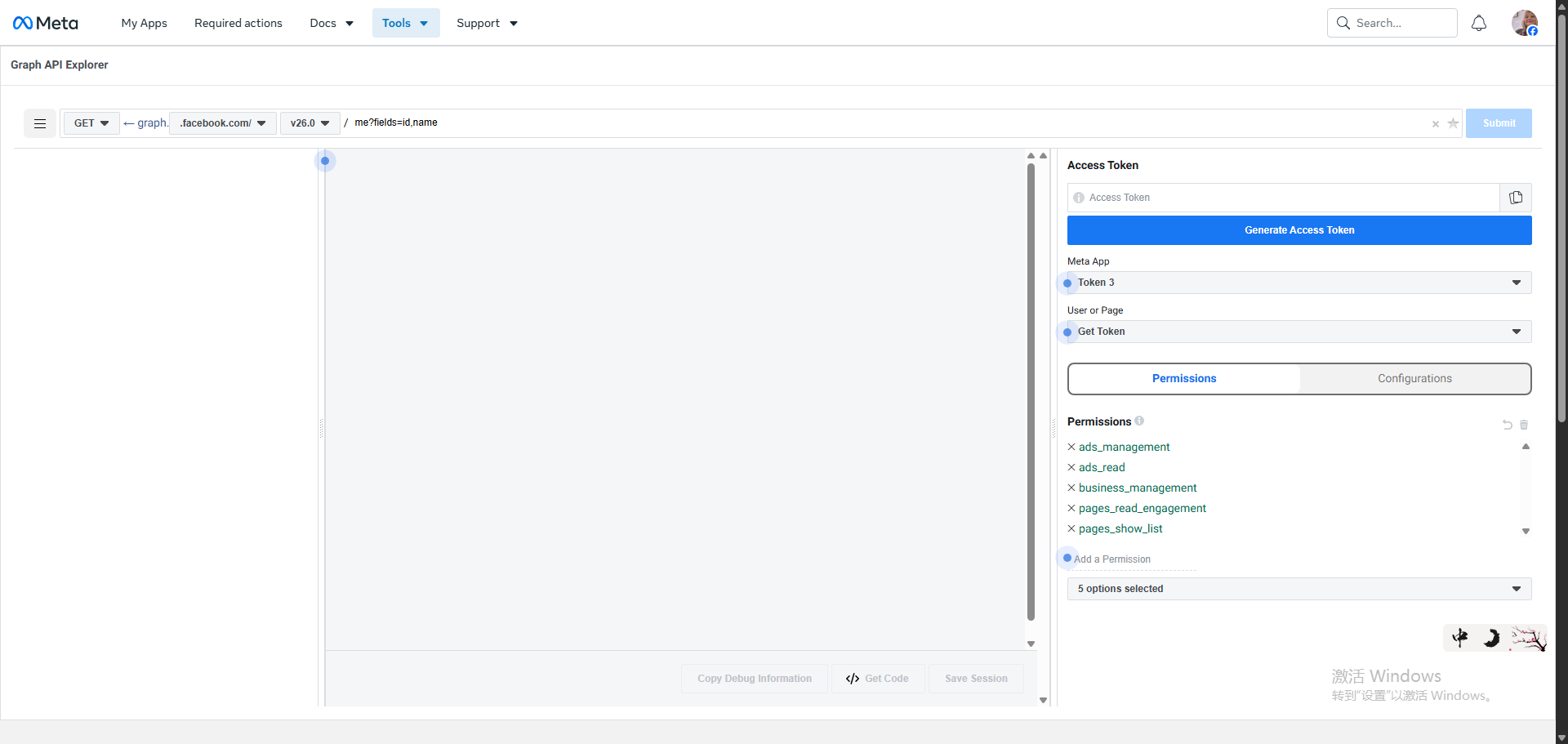Click the trash icon to delete permissions
1568x744 pixels.
[1524, 425]
